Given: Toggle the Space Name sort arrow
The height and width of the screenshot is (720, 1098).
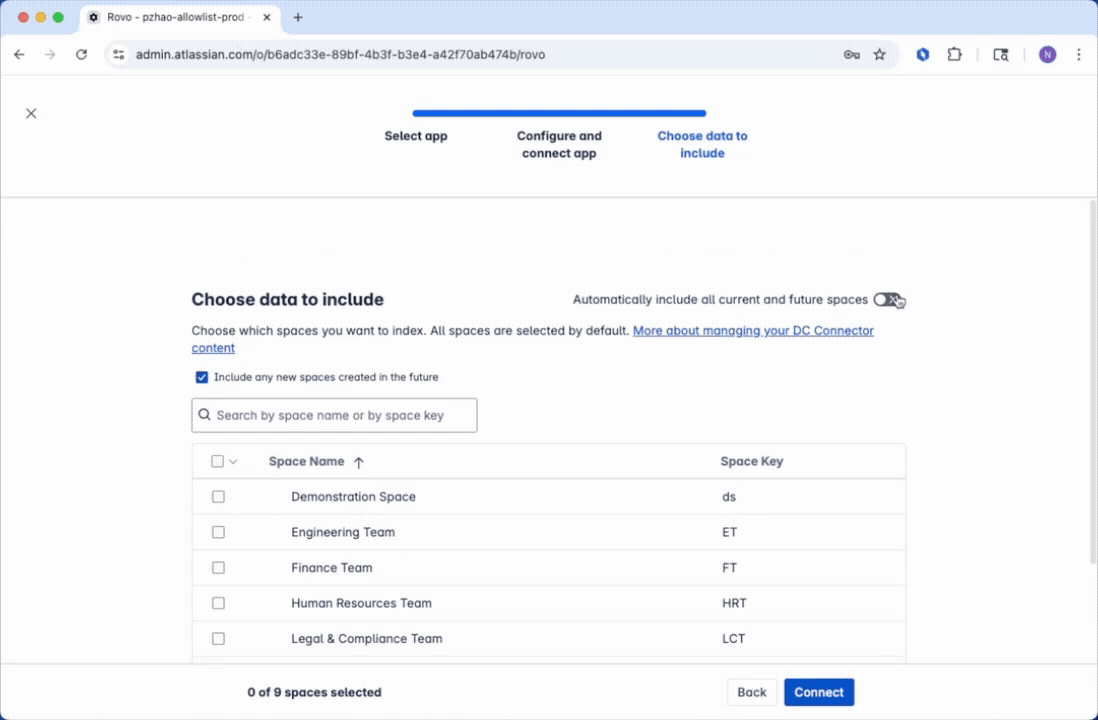Looking at the screenshot, I should point(359,461).
